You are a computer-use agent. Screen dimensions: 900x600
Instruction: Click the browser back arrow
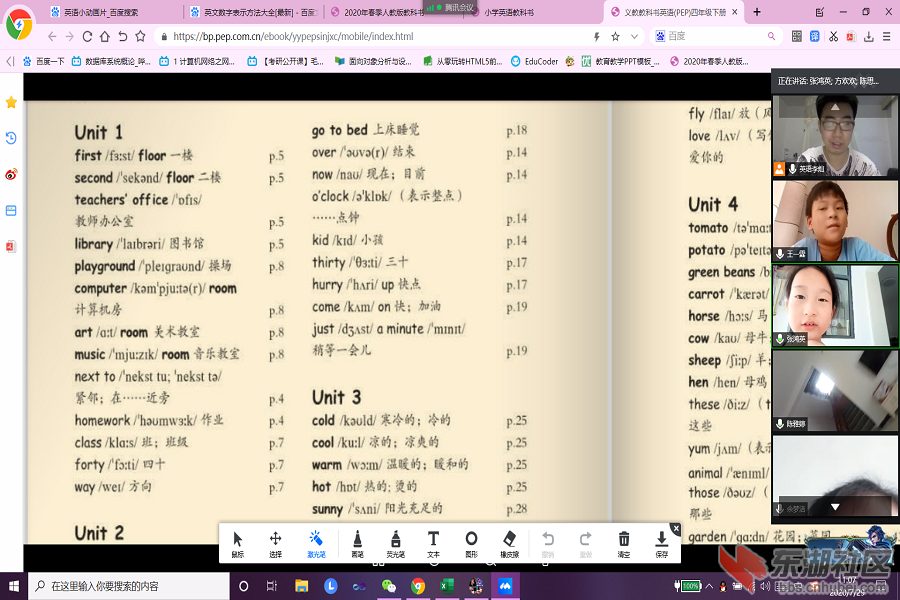(x=52, y=36)
